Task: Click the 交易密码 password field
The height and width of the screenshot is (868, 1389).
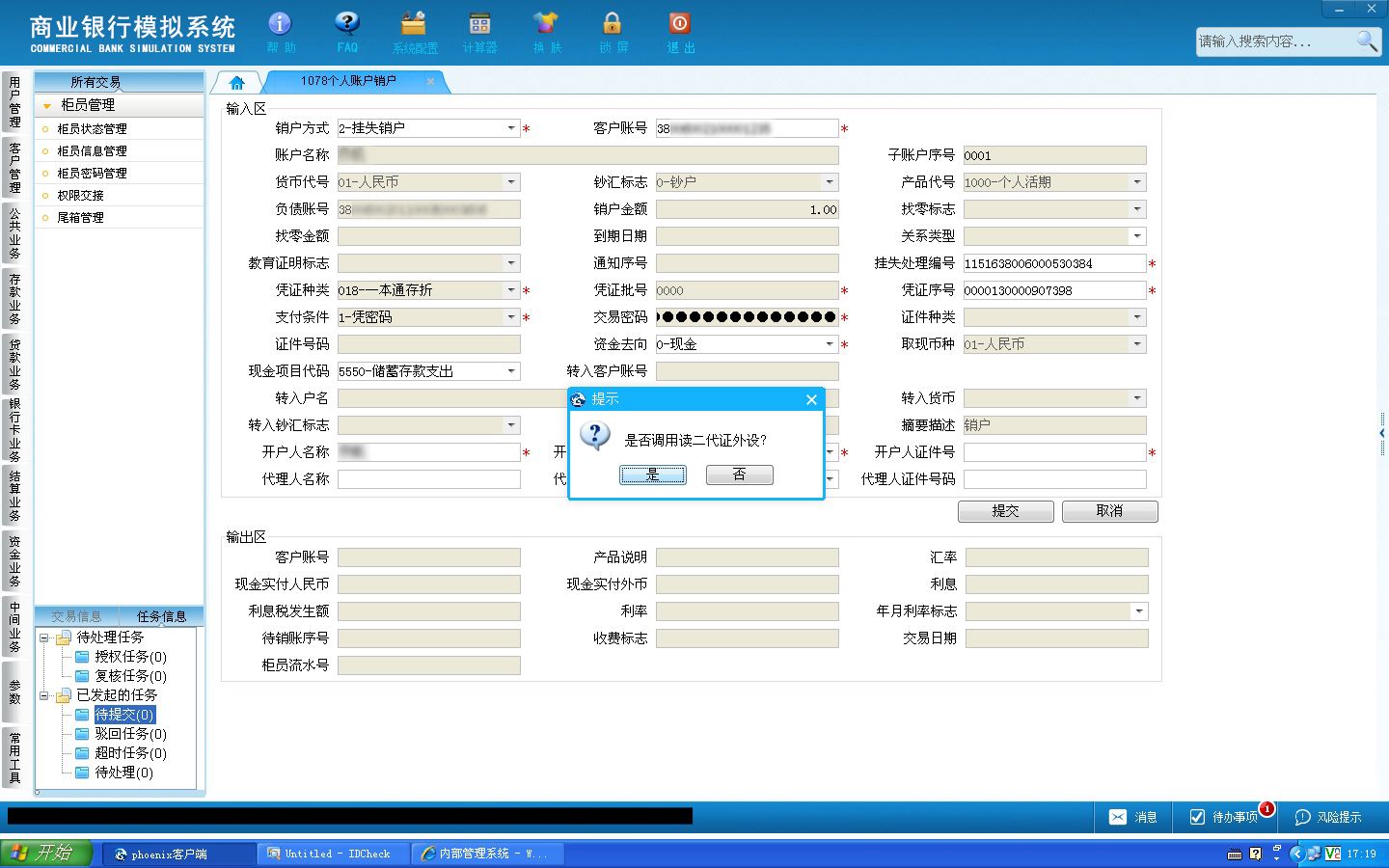Action: click(748, 317)
